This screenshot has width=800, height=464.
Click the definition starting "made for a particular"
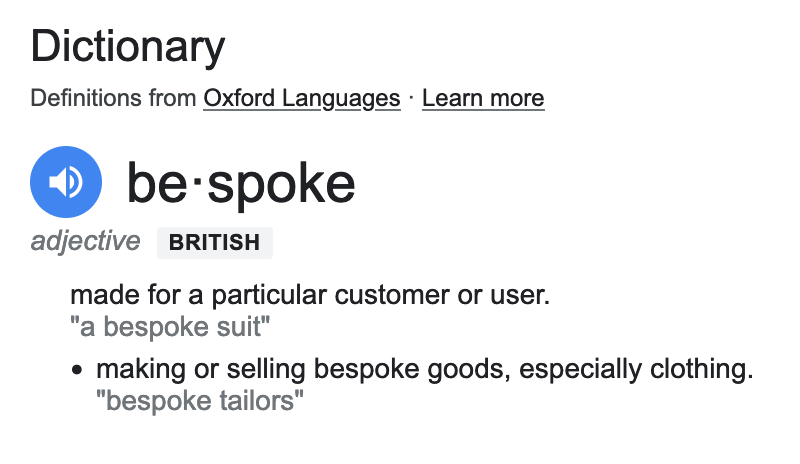click(x=310, y=295)
